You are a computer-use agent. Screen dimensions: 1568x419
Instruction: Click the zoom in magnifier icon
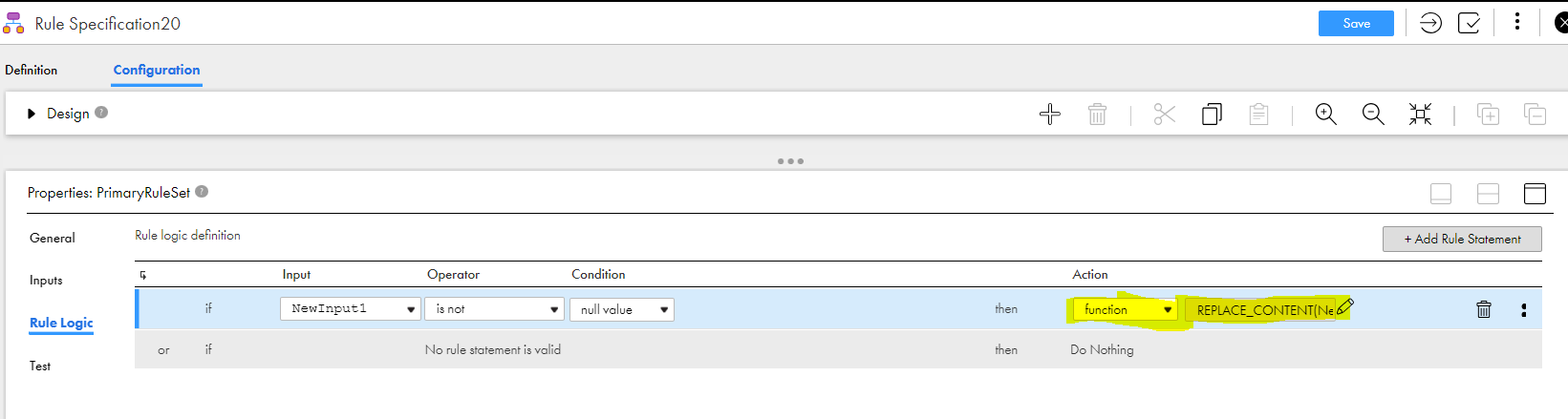[1325, 115]
